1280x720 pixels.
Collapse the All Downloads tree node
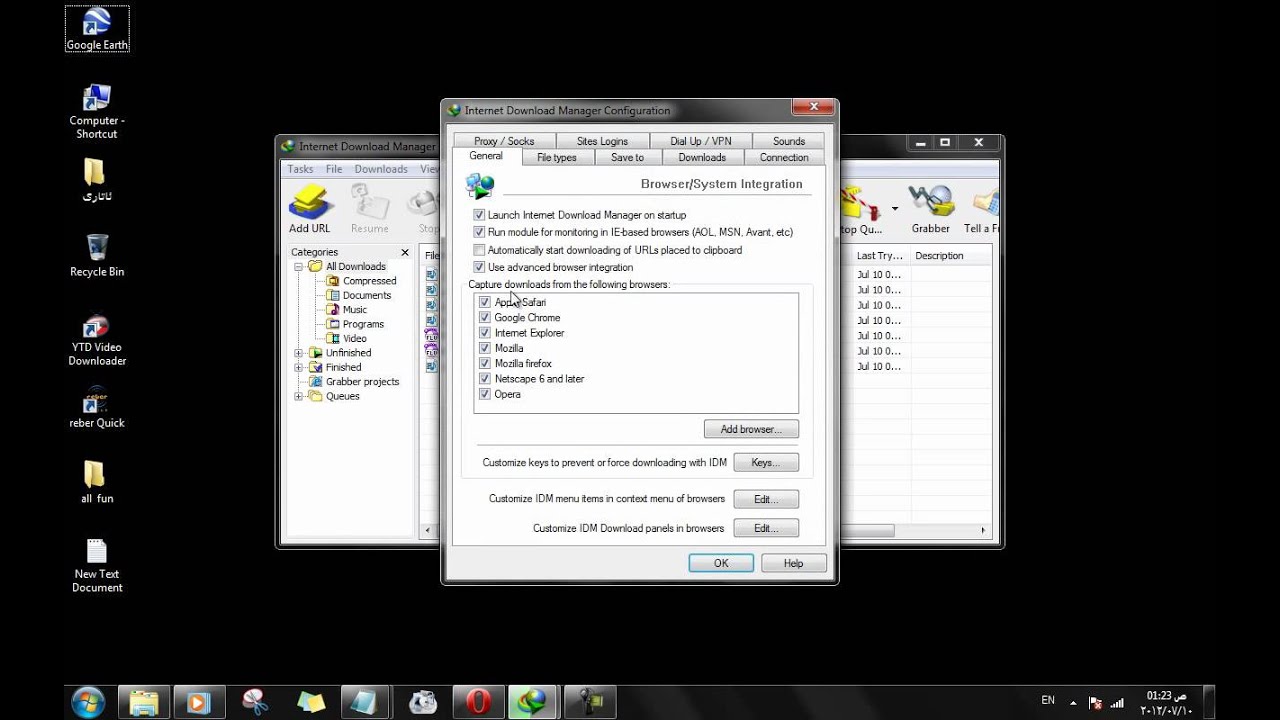click(299, 267)
